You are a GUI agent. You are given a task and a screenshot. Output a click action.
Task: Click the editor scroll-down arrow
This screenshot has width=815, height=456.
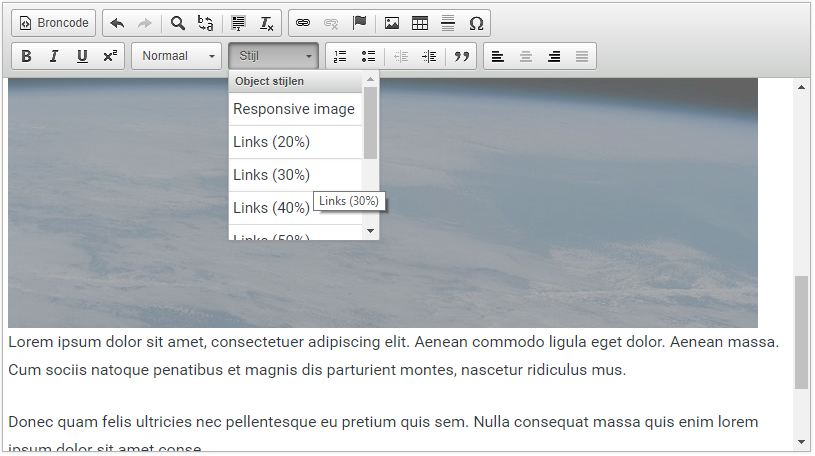(801, 442)
